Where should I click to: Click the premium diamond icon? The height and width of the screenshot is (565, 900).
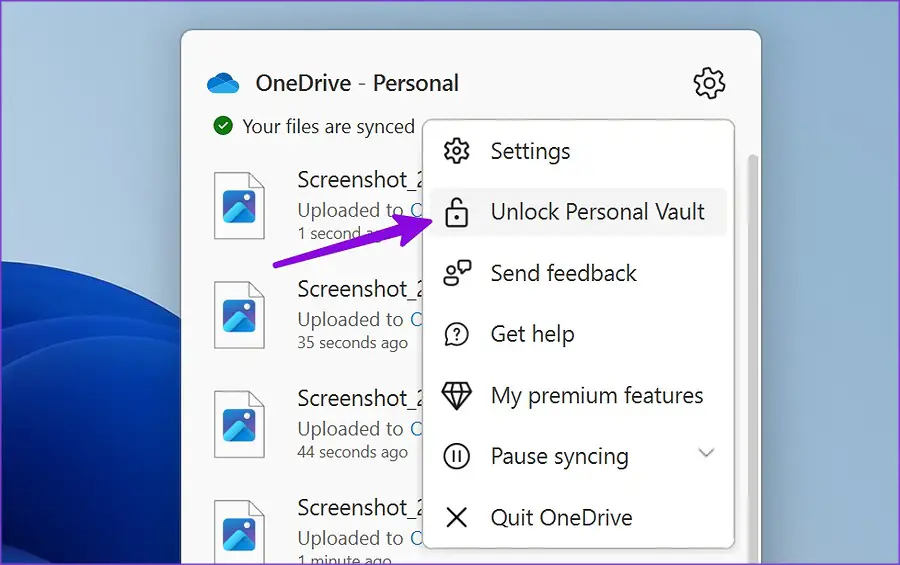point(456,395)
